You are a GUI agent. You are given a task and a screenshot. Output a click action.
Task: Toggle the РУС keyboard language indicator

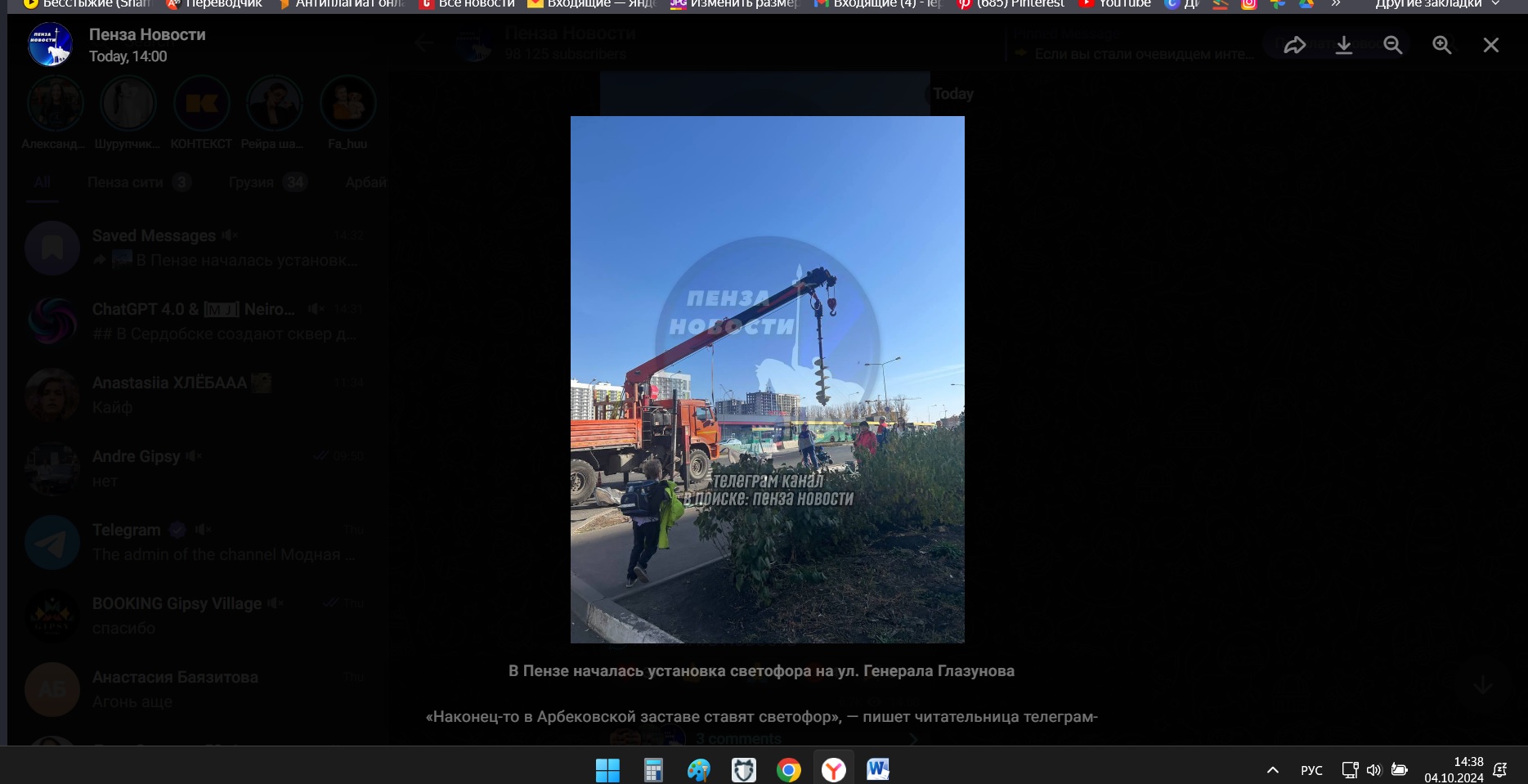coord(1311,769)
